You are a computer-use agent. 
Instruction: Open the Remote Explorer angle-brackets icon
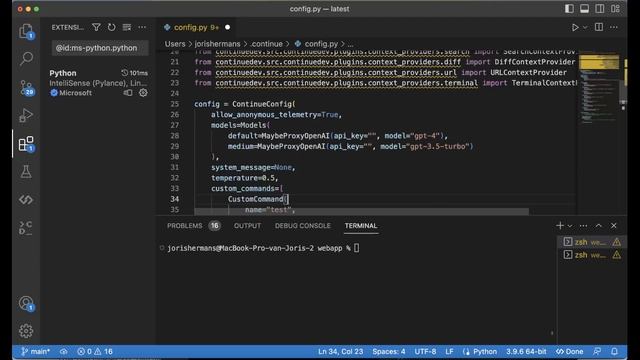click(x=26, y=200)
